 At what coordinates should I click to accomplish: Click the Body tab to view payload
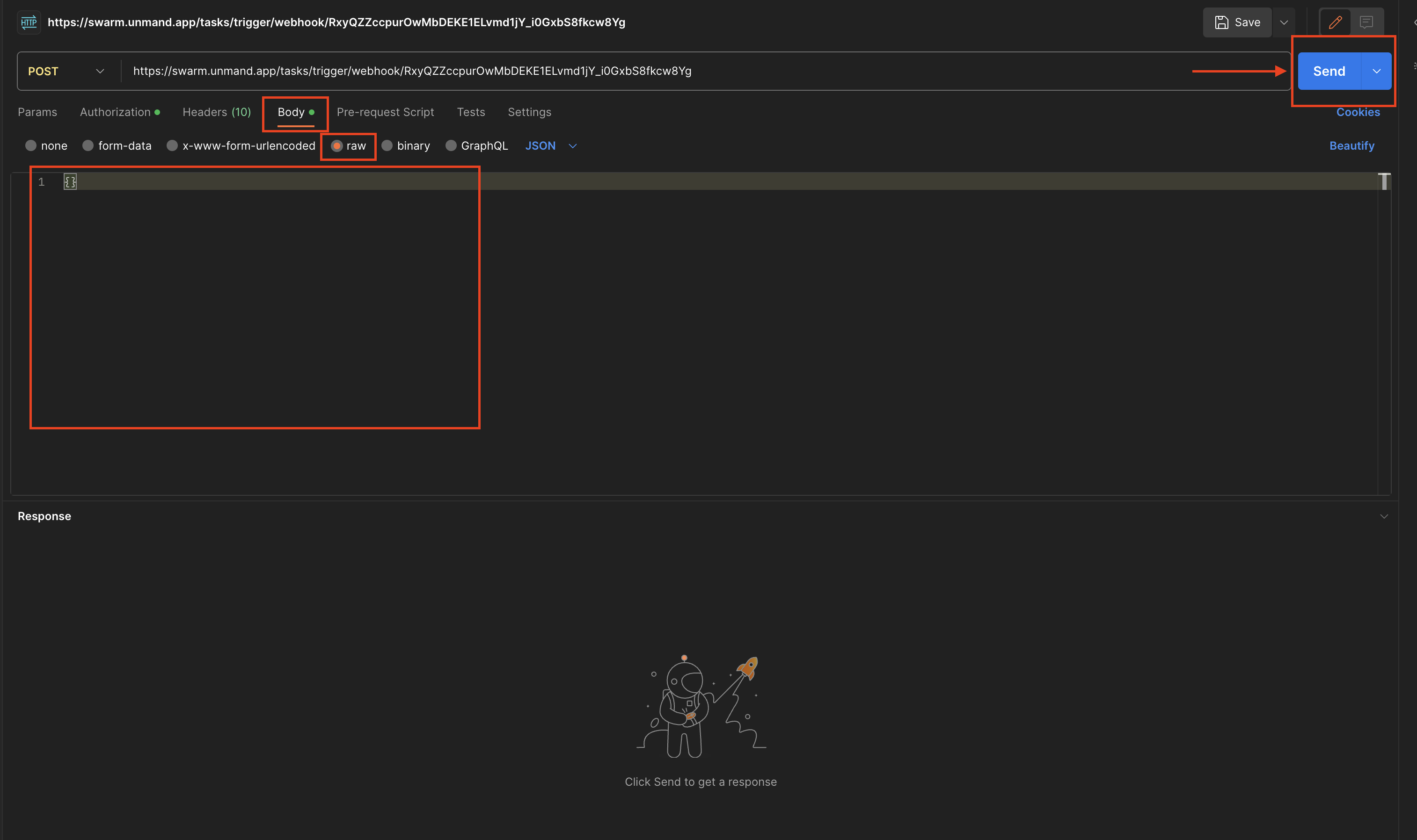[x=291, y=112]
